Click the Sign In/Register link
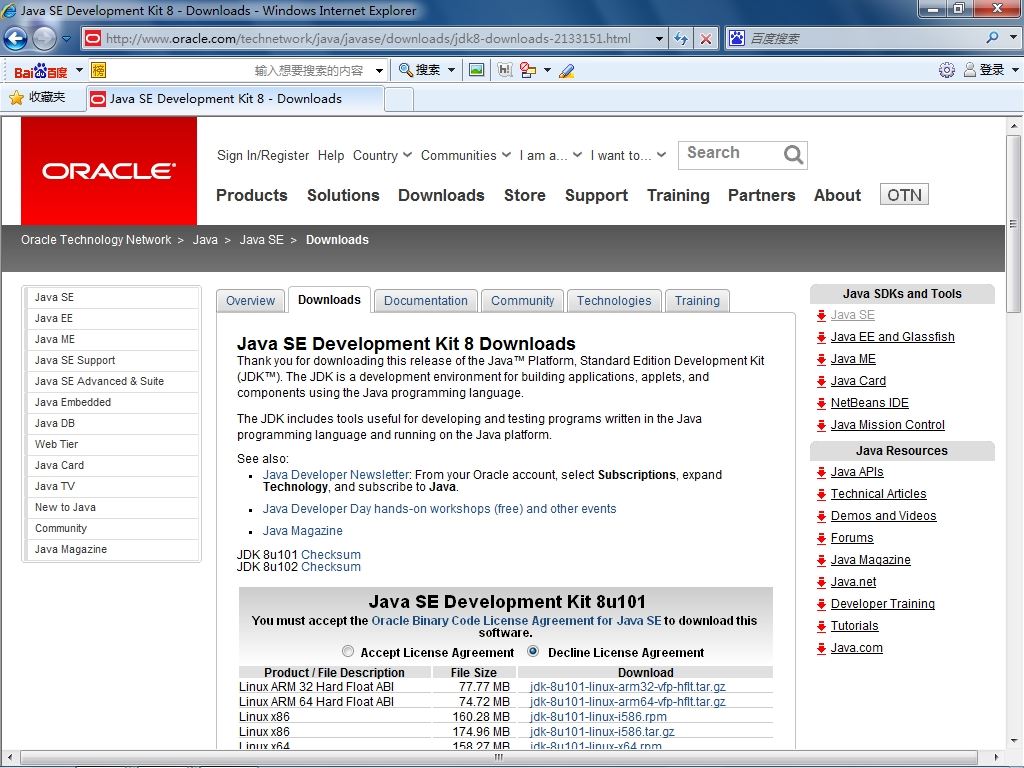 pos(263,155)
